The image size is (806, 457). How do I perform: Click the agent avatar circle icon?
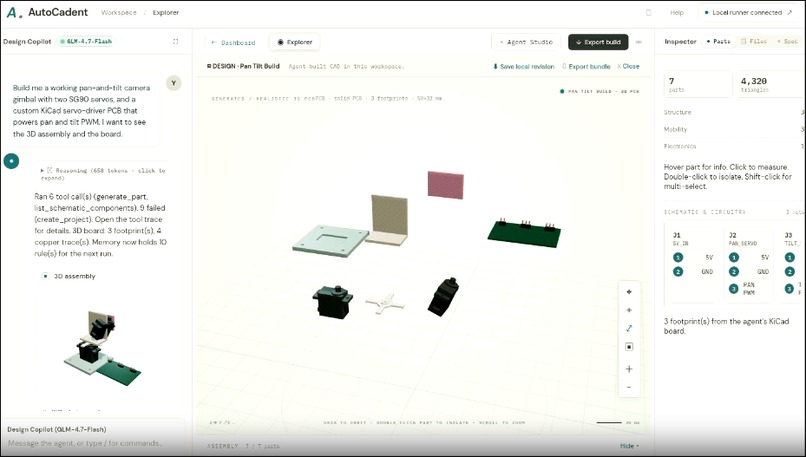coord(11,161)
